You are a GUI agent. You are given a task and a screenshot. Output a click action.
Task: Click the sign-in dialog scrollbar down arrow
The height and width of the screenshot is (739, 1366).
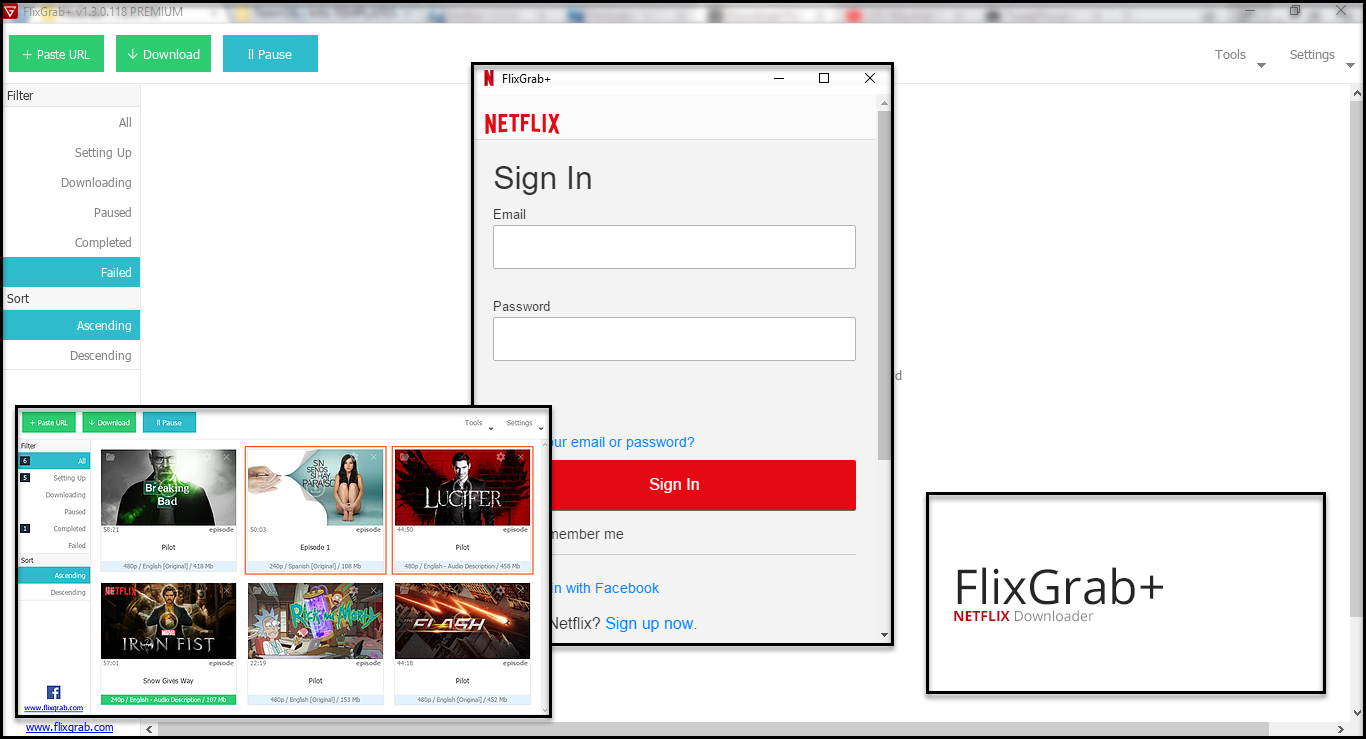pos(884,635)
